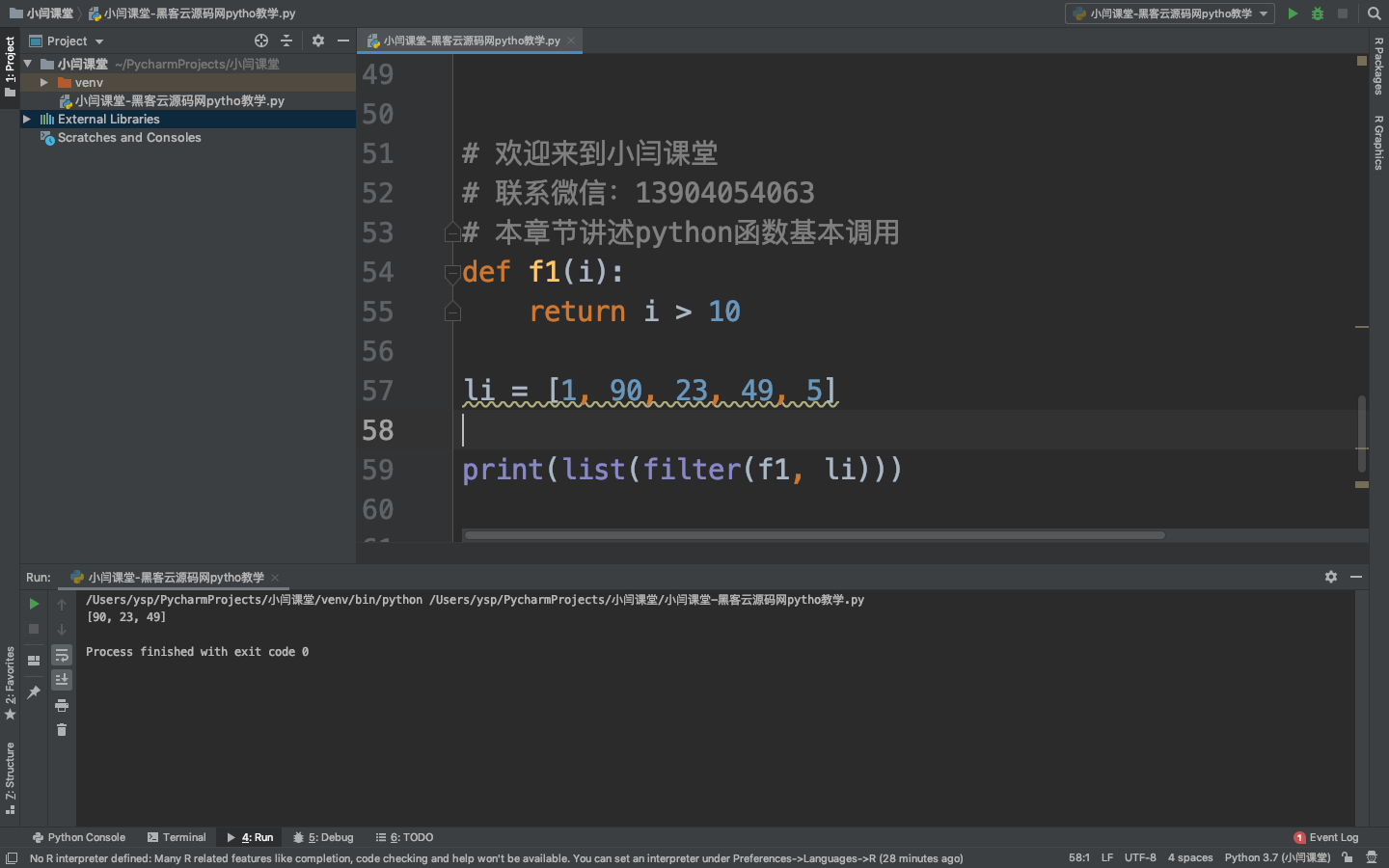Pin the run tab
The height and width of the screenshot is (868, 1389).
point(34,692)
